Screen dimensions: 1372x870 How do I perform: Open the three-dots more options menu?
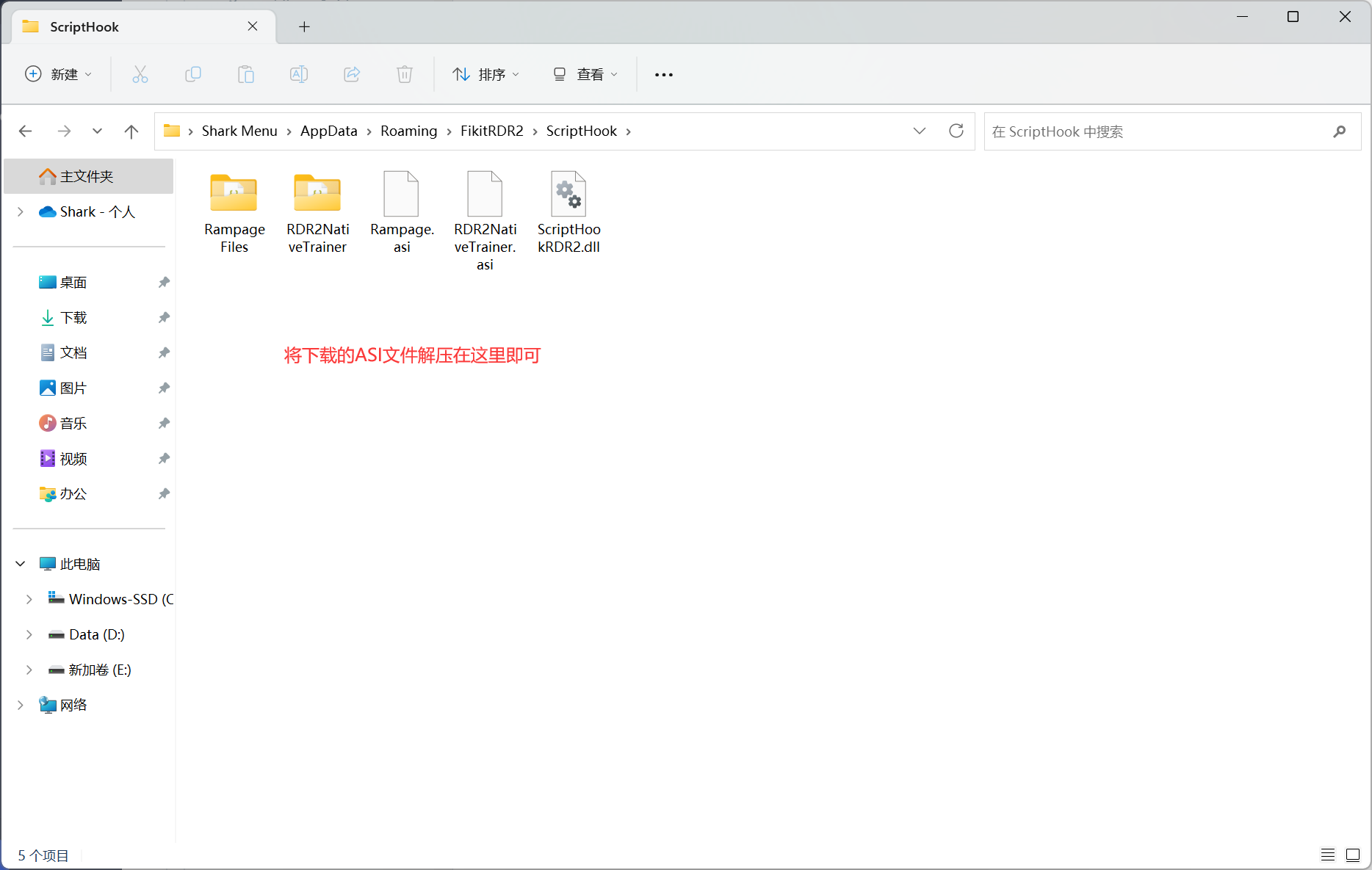coord(663,74)
